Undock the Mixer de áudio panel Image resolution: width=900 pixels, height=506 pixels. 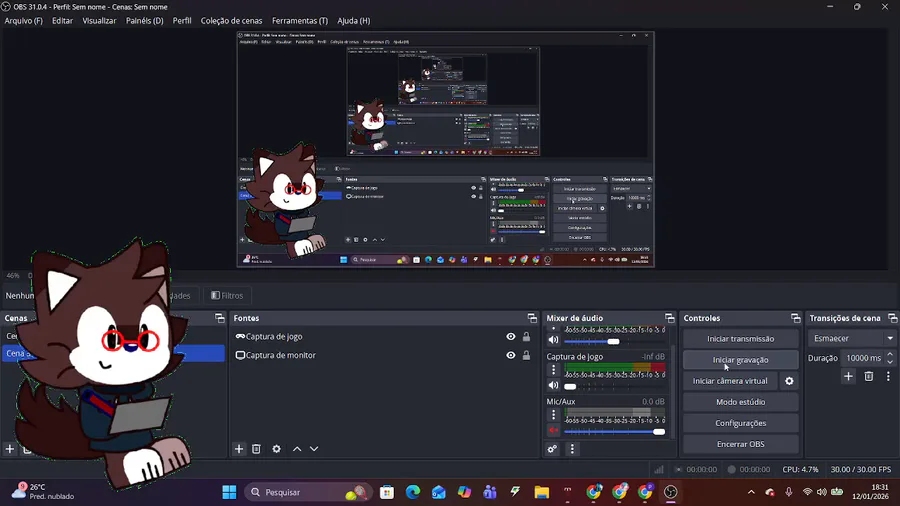click(669, 318)
